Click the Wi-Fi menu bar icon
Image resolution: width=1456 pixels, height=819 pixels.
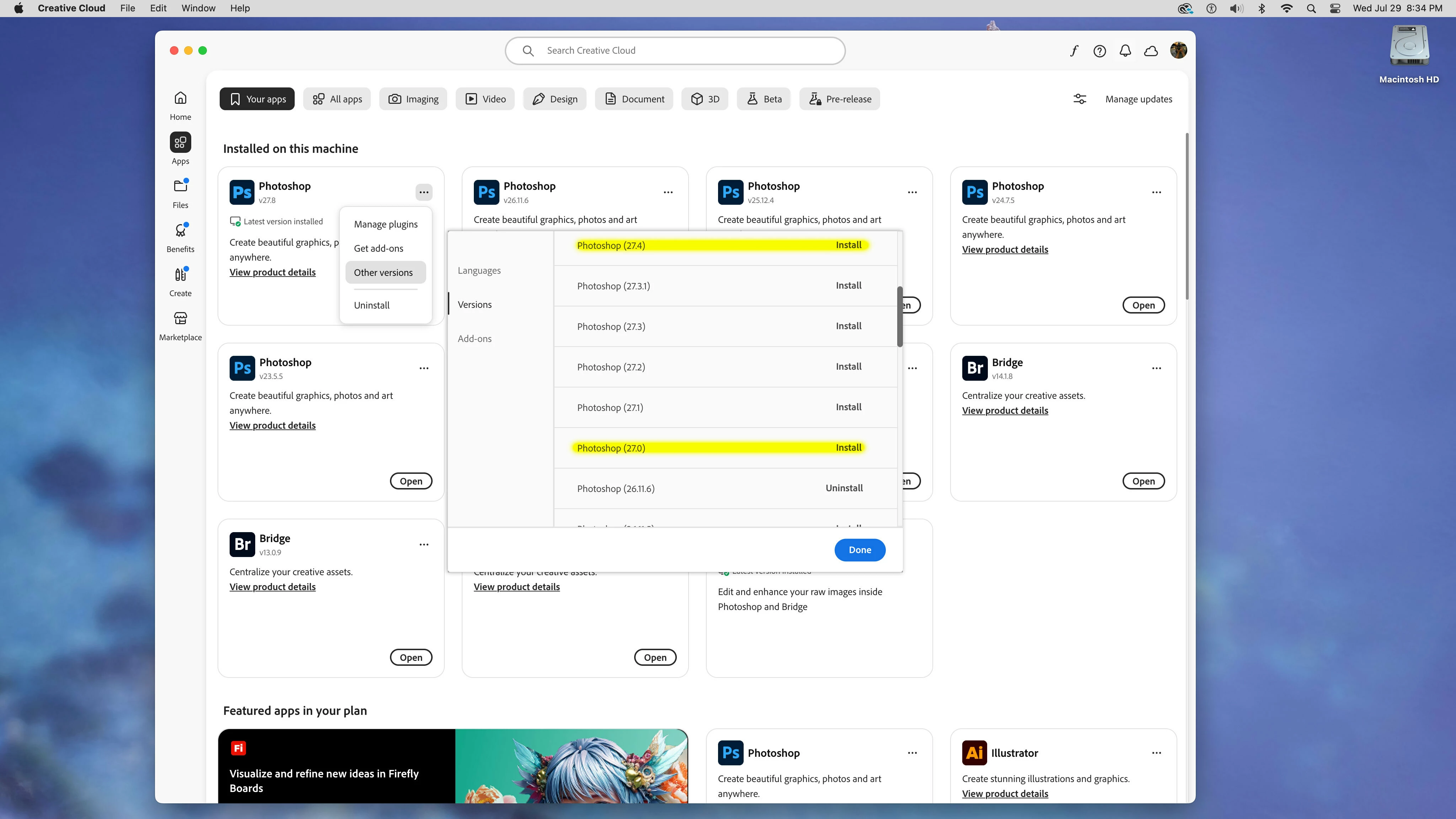click(1286, 9)
